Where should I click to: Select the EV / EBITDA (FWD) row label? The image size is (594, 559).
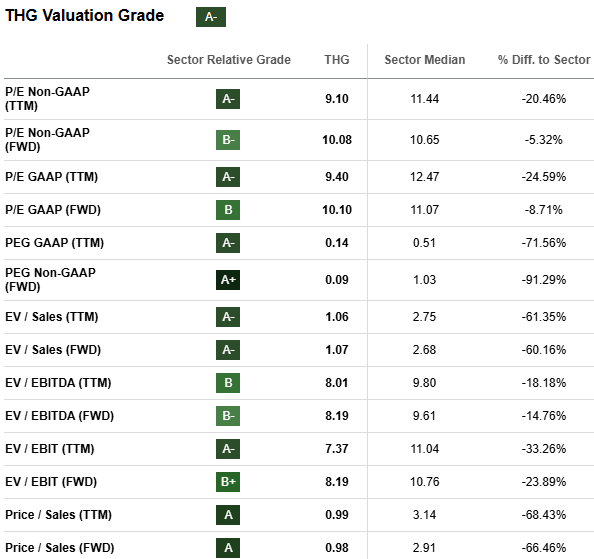point(59,416)
